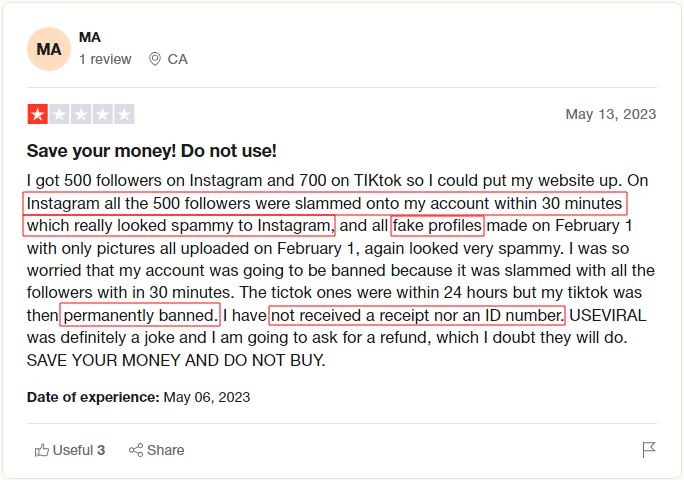Screen dimensions: 684x480
Task: Click the first red filled rating star
Action: 37,114
